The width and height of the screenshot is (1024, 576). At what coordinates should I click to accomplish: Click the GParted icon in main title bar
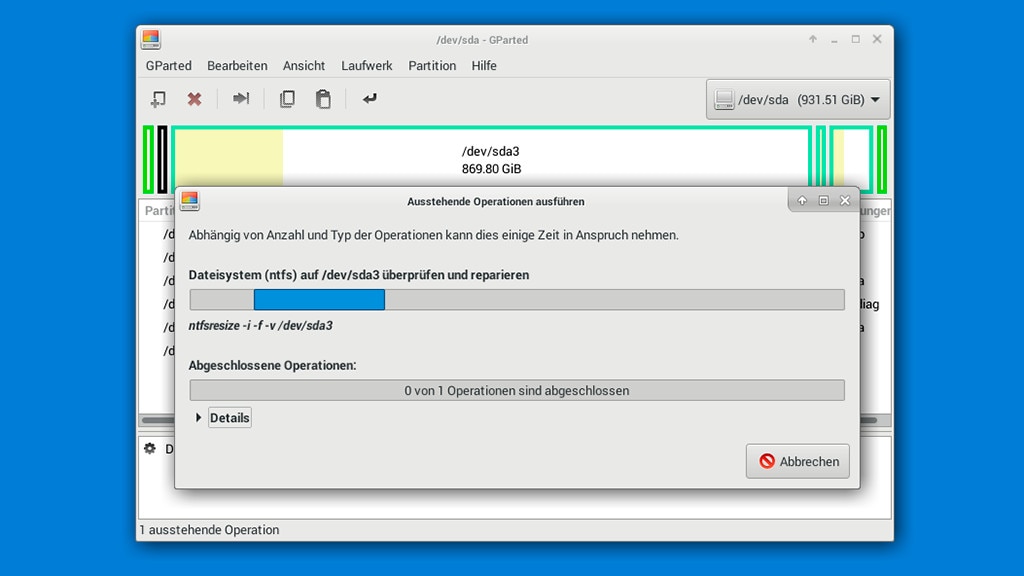pos(151,39)
